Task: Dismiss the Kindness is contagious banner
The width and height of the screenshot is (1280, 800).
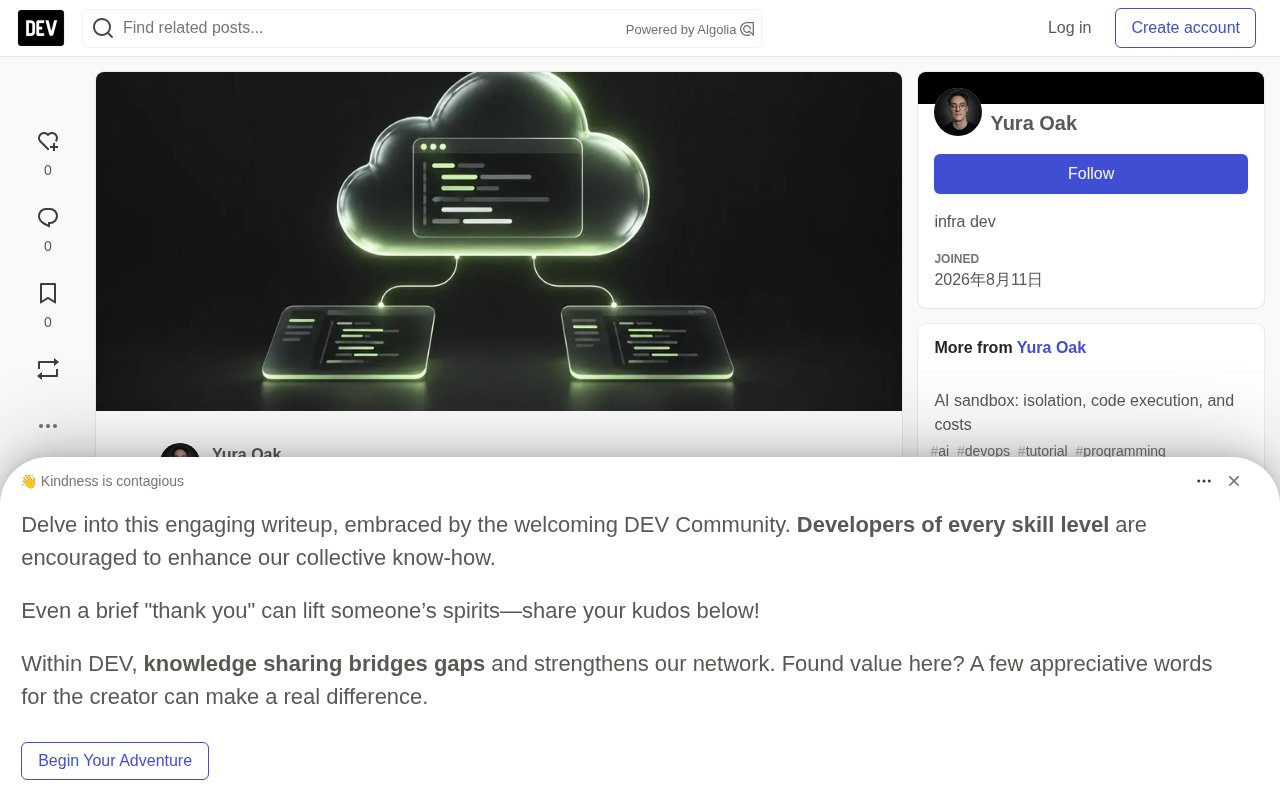Action: pos(1234,481)
